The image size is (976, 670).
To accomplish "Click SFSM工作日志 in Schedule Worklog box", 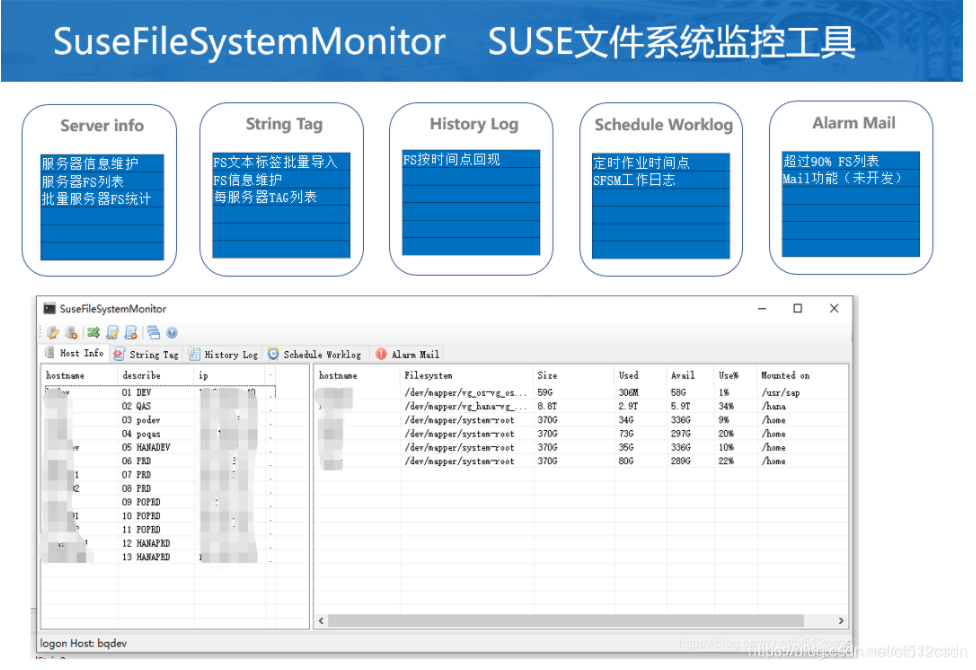I will [634, 180].
